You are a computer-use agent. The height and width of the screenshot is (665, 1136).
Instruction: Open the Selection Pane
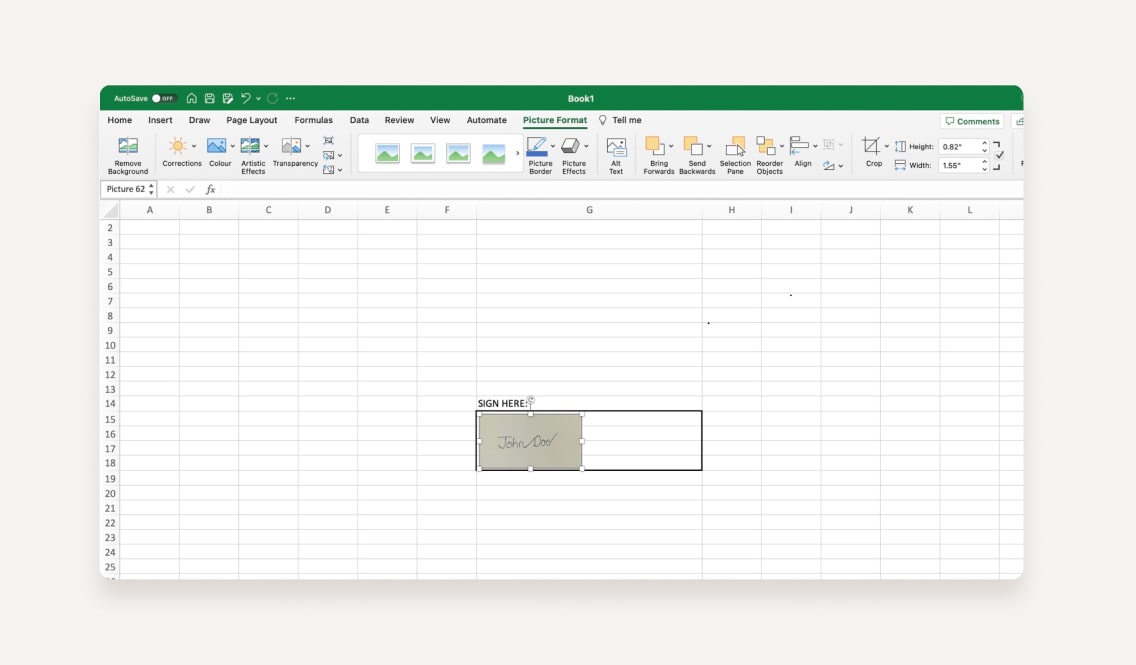pos(734,152)
